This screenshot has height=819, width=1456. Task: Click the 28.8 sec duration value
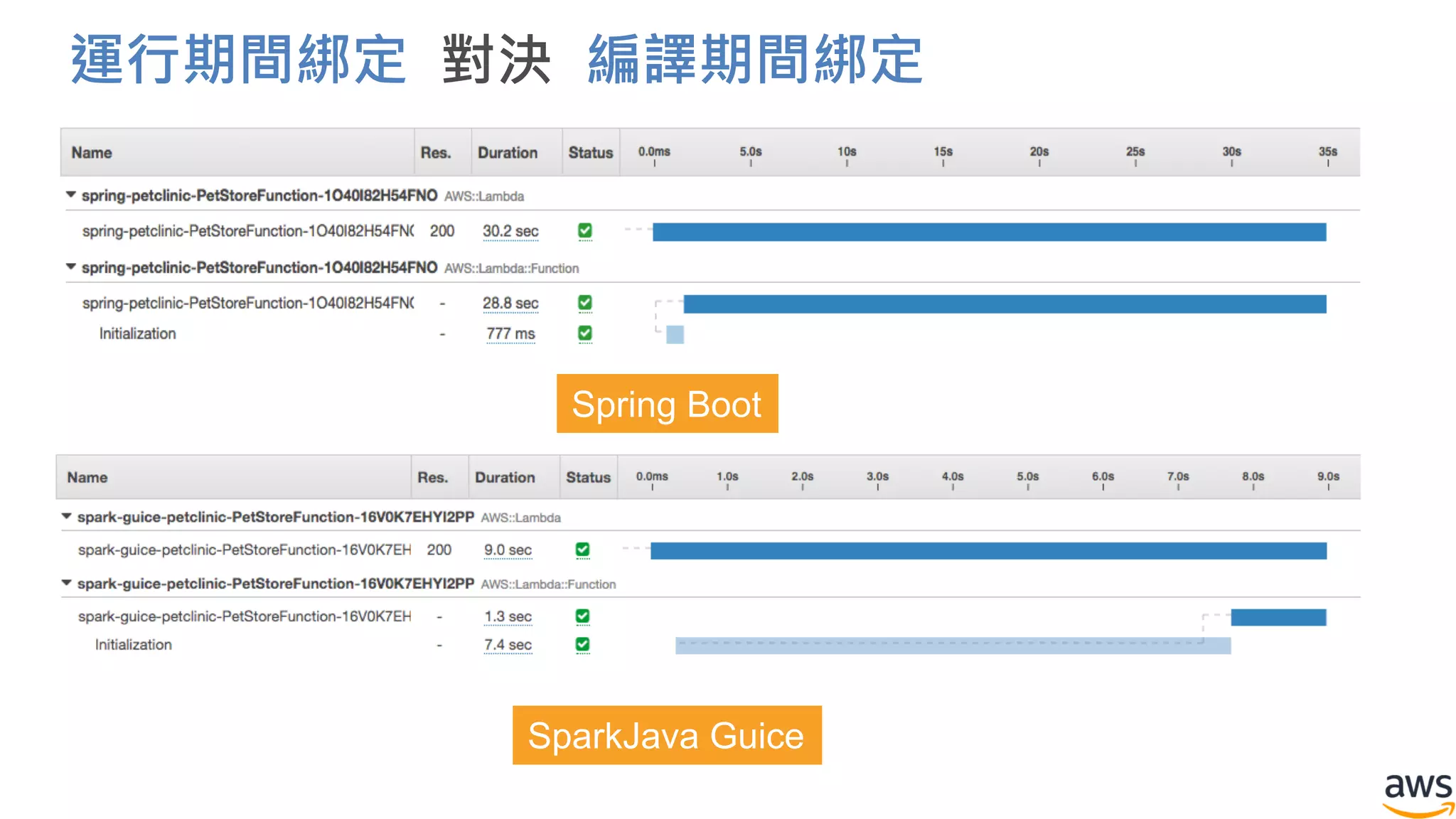(x=510, y=304)
